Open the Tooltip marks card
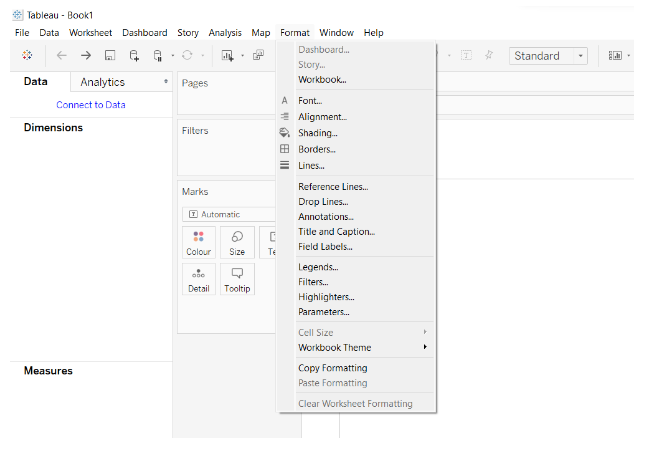Viewport: 648px width, 452px height. tap(237, 279)
